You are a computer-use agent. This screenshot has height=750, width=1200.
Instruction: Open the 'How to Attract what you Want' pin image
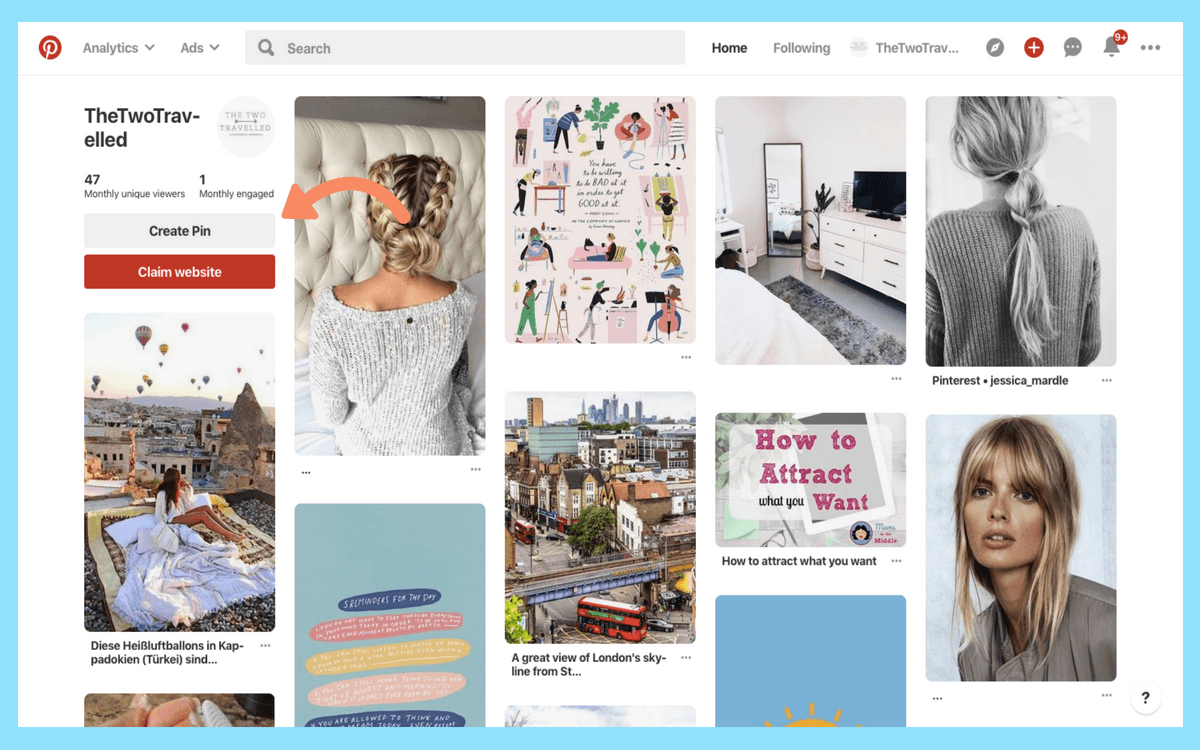click(x=811, y=480)
